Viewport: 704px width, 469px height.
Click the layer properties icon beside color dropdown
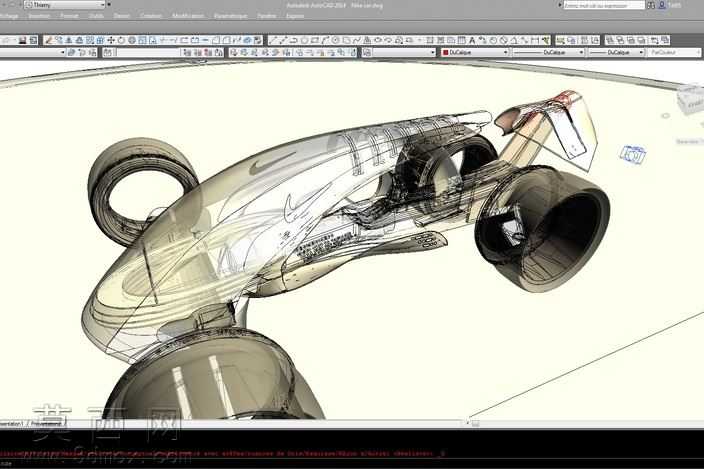click(367, 53)
